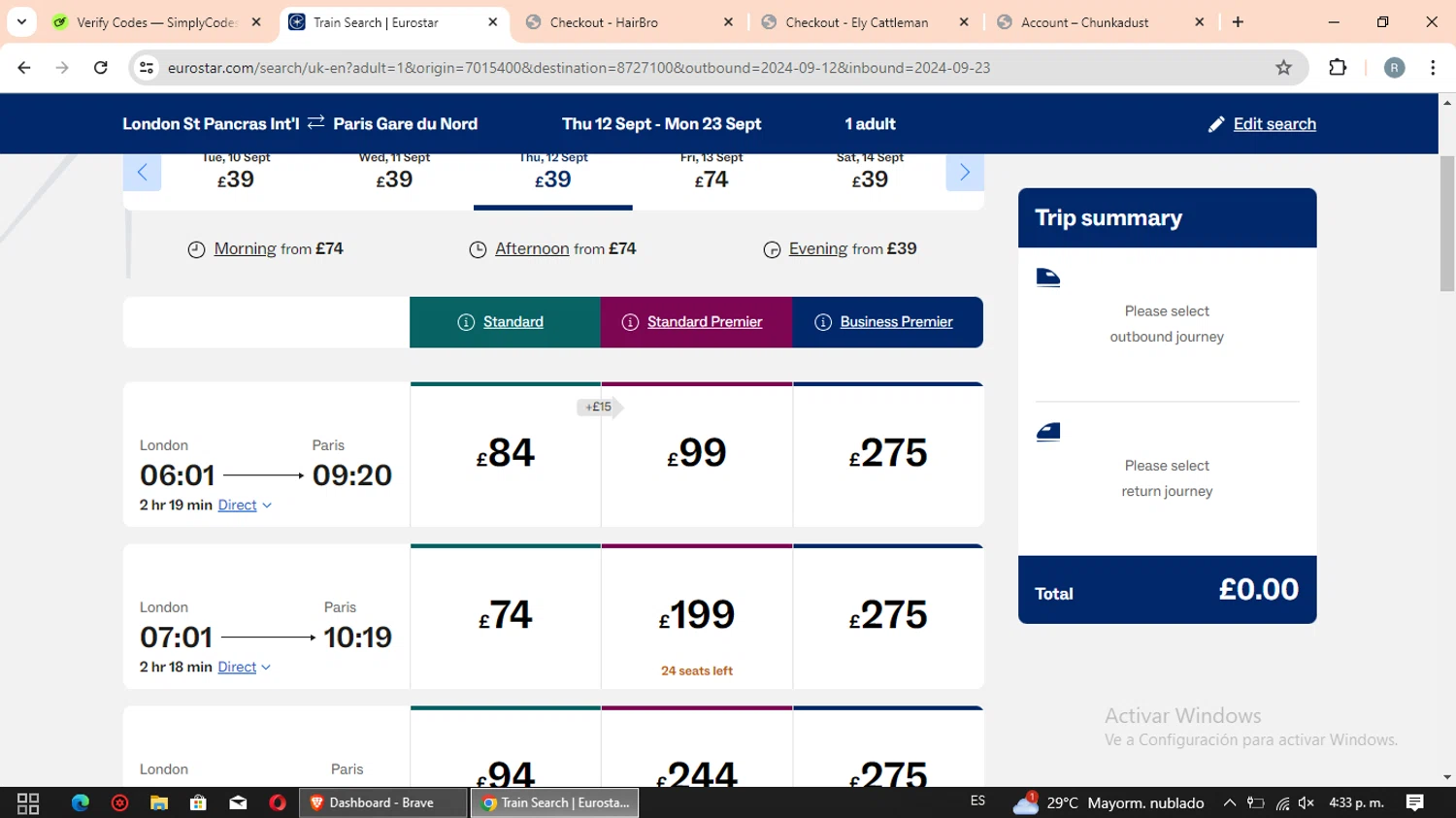Select £275 Business Premier fare for 06:01
Viewport: 1456px width, 818px height.
click(888, 454)
